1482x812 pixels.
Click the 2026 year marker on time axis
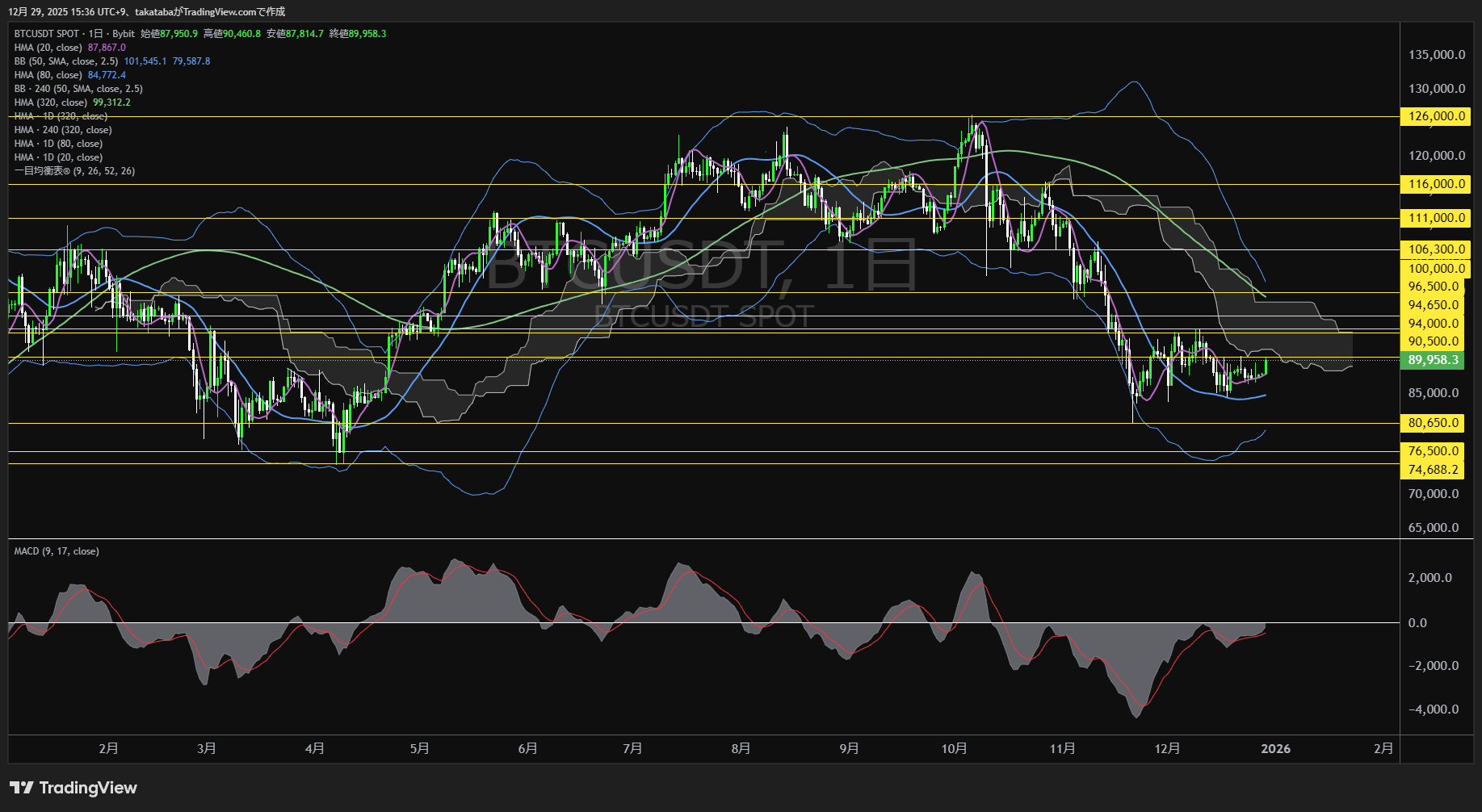pyautogui.click(x=1275, y=748)
